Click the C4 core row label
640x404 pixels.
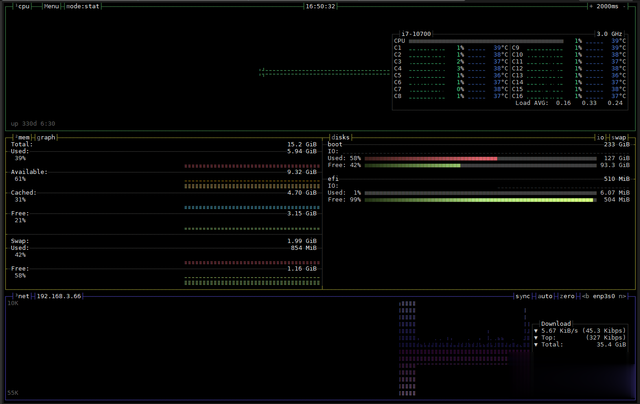click(x=398, y=69)
